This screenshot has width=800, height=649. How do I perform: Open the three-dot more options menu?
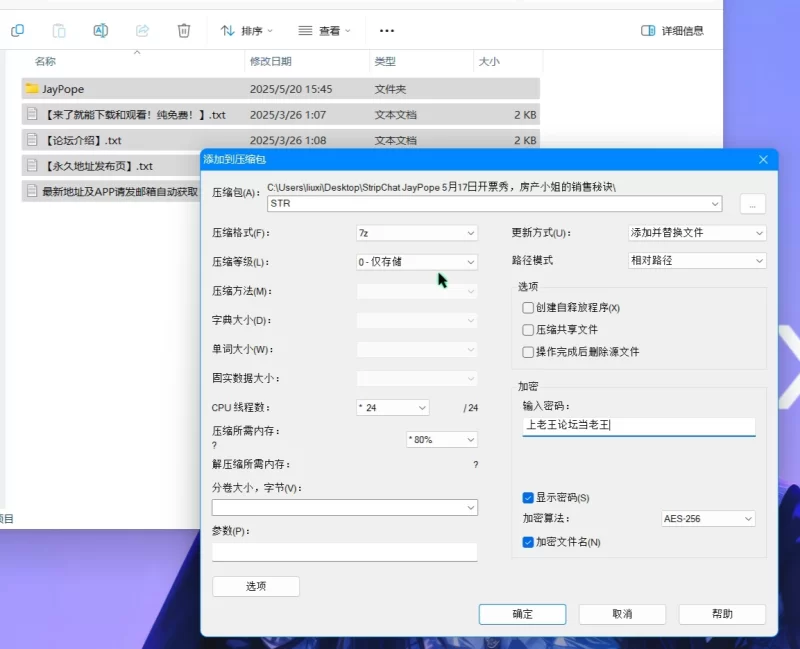[x=387, y=31]
